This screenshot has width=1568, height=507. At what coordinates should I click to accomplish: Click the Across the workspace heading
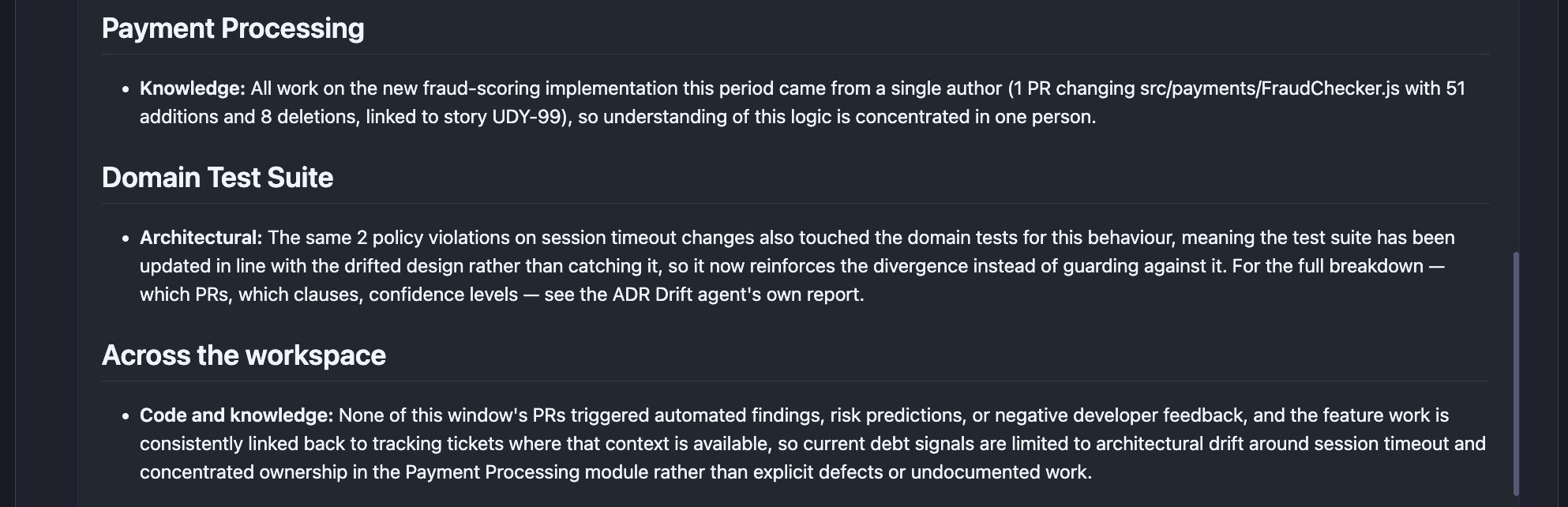click(x=244, y=355)
